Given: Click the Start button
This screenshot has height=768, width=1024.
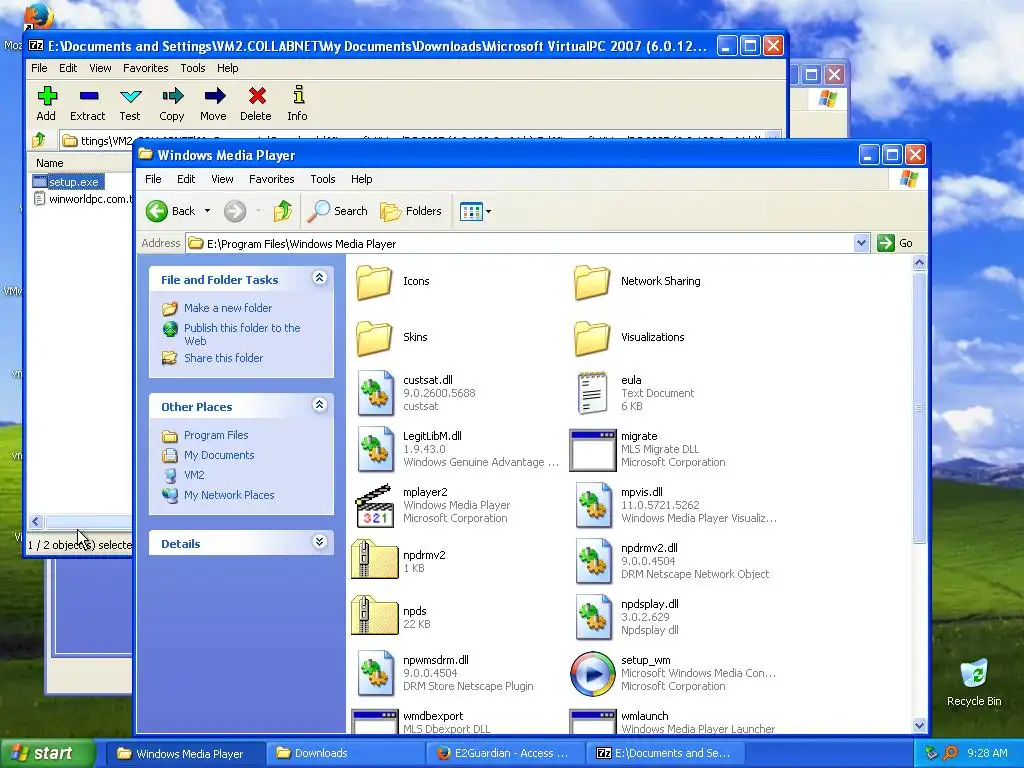Looking at the screenshot, I should pos(47,753).
